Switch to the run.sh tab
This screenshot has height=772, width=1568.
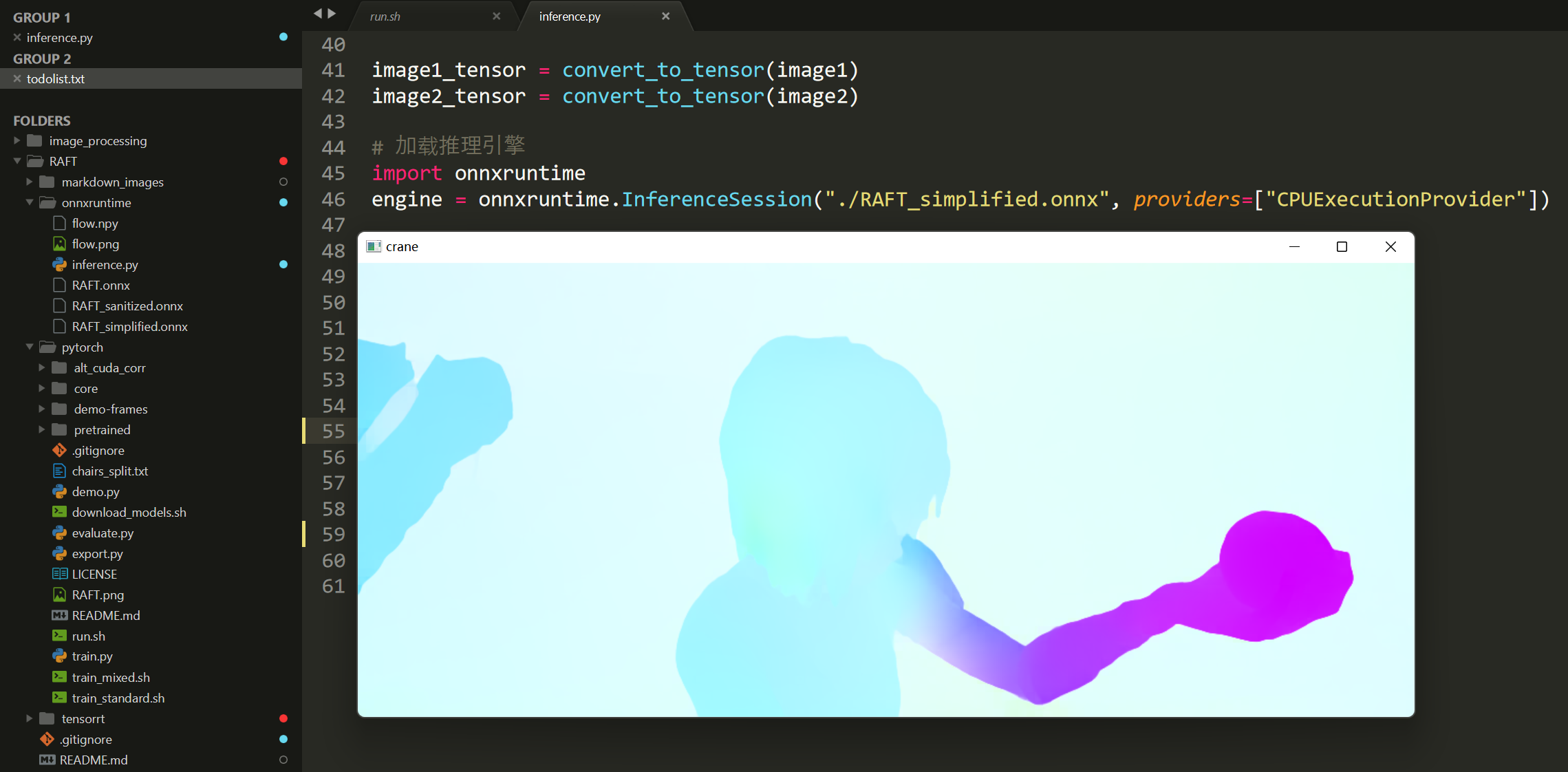(385, 16)
